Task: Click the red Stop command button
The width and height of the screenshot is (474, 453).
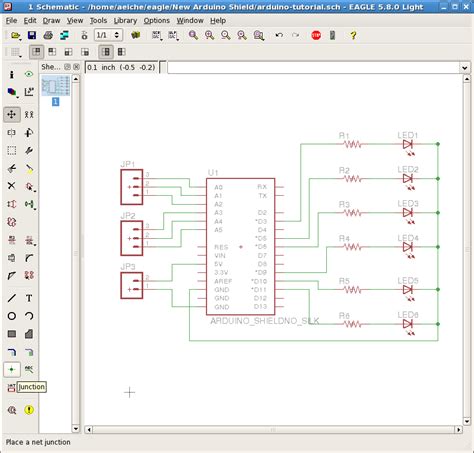Action: point(316,35)
